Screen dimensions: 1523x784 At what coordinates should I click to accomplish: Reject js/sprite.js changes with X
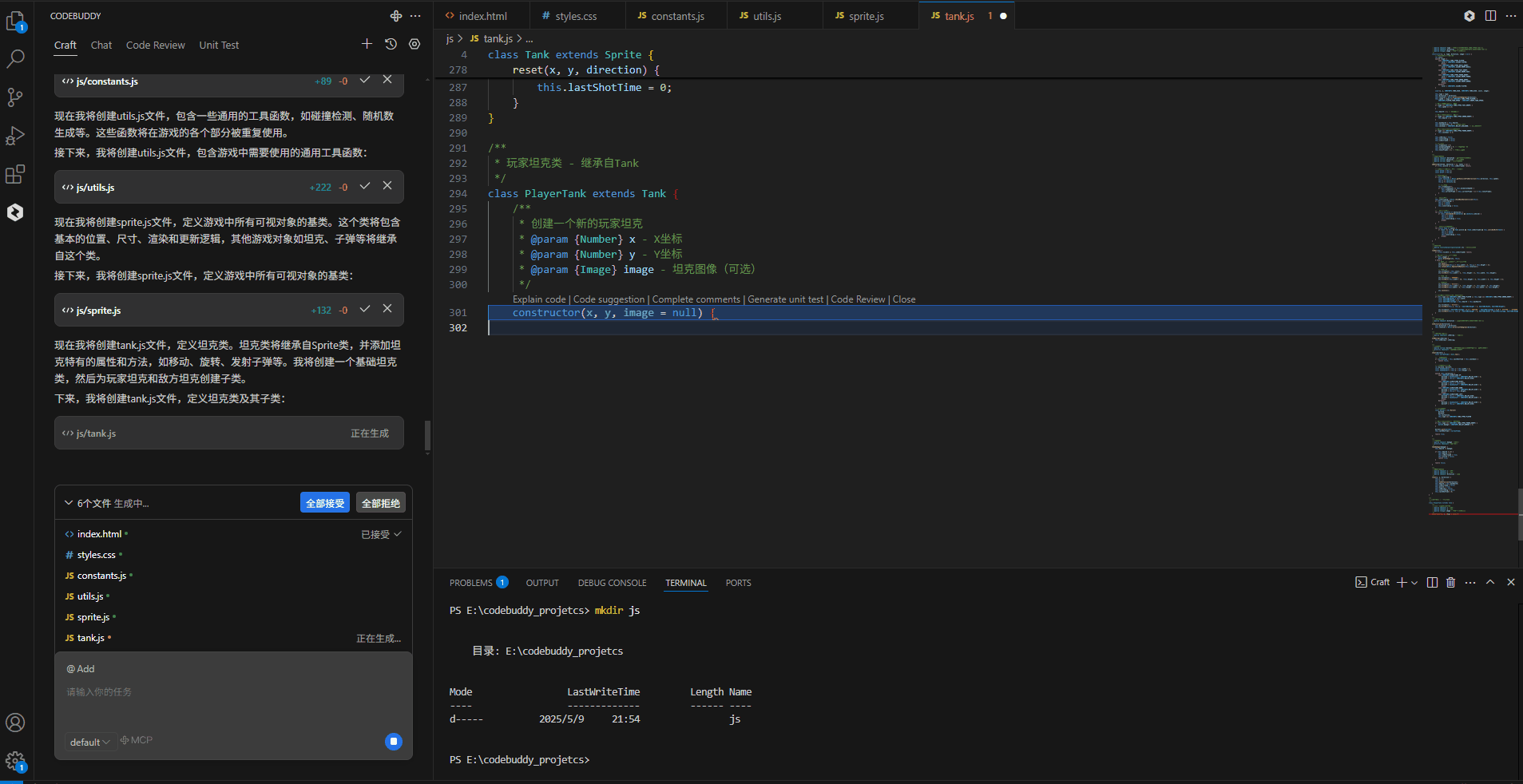click(x=387, y=309)
